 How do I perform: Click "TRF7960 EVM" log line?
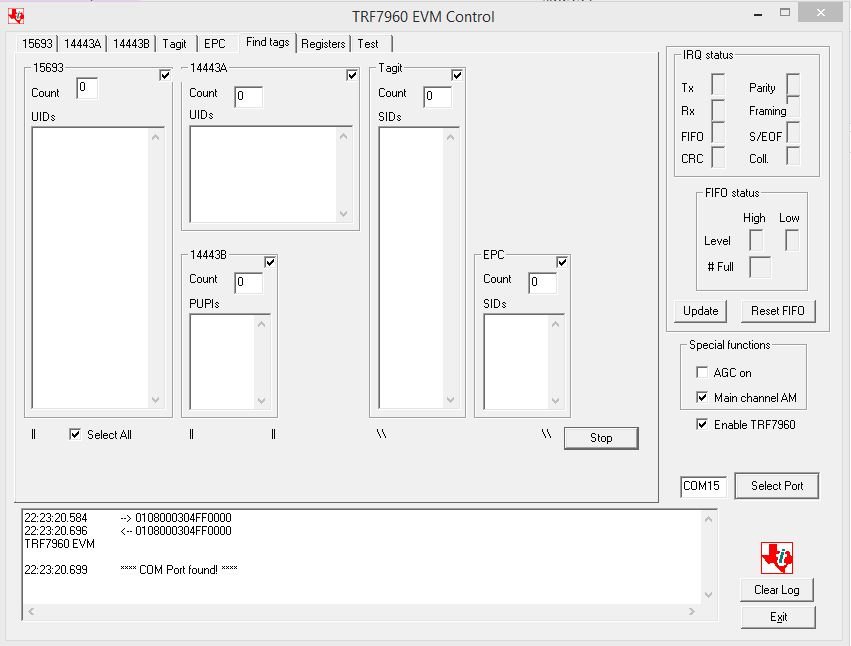(60, 544)
